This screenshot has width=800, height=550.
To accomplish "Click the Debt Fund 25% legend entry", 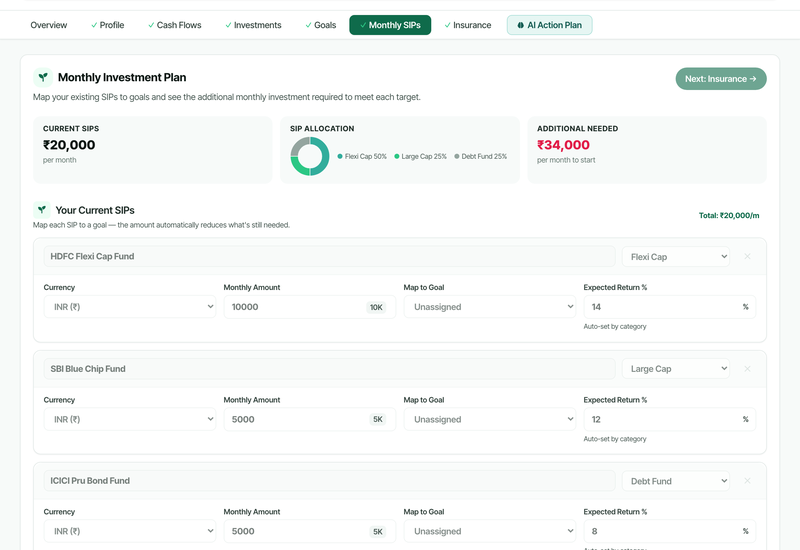I will click(x=481, y=157).
